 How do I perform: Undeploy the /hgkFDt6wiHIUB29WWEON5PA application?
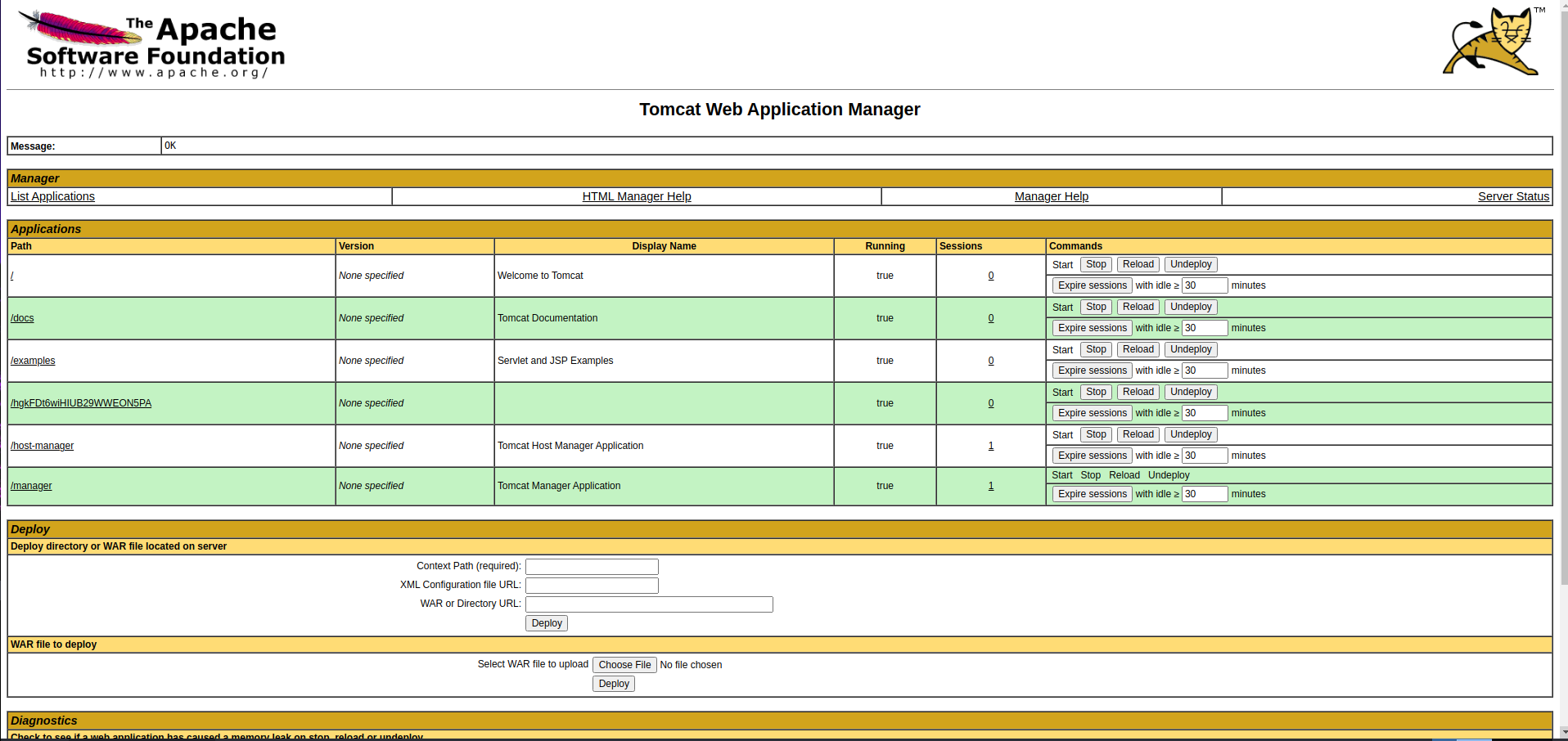[x=1191, y=392]
